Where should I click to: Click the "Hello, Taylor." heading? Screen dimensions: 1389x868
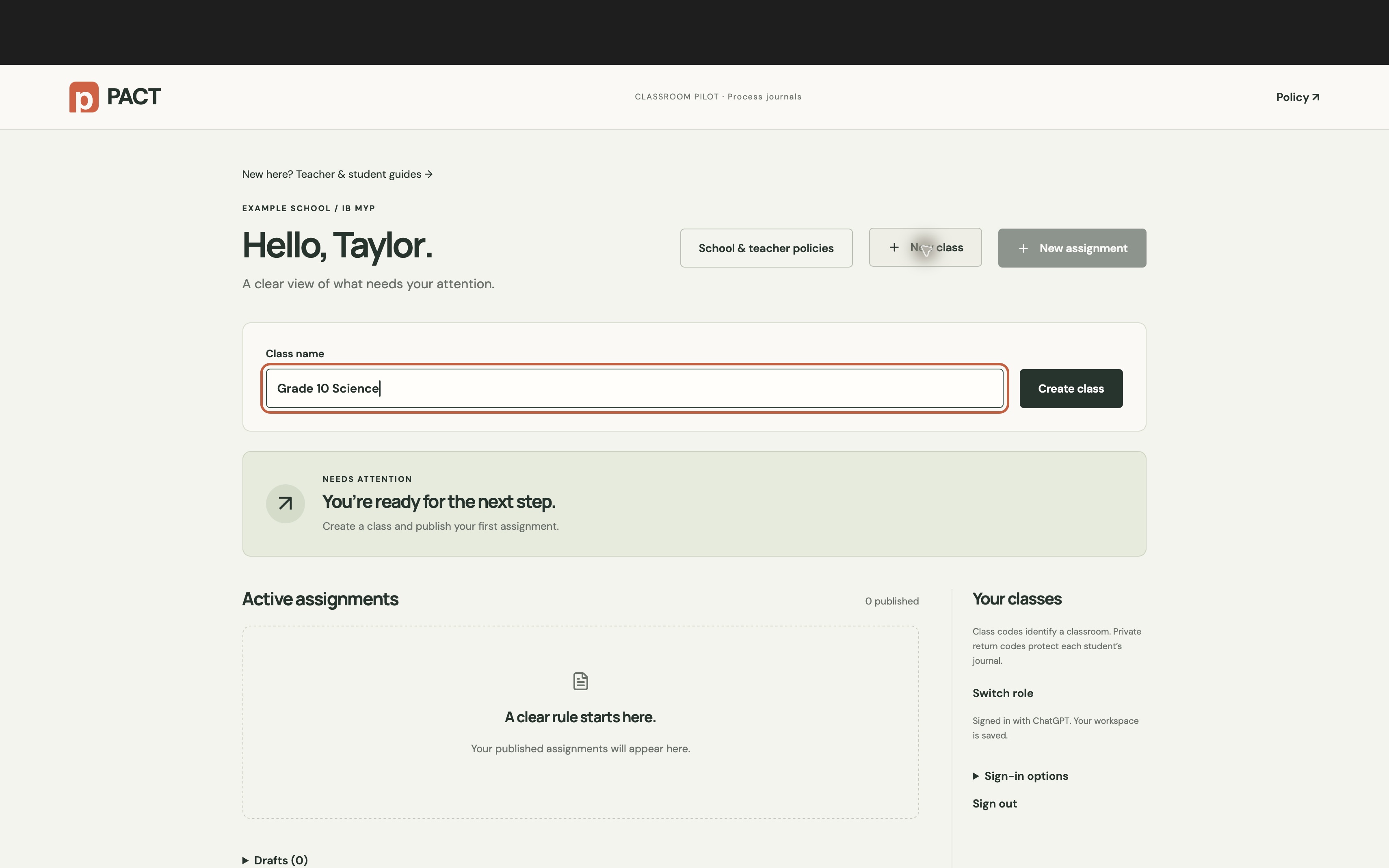pos(337,246)
